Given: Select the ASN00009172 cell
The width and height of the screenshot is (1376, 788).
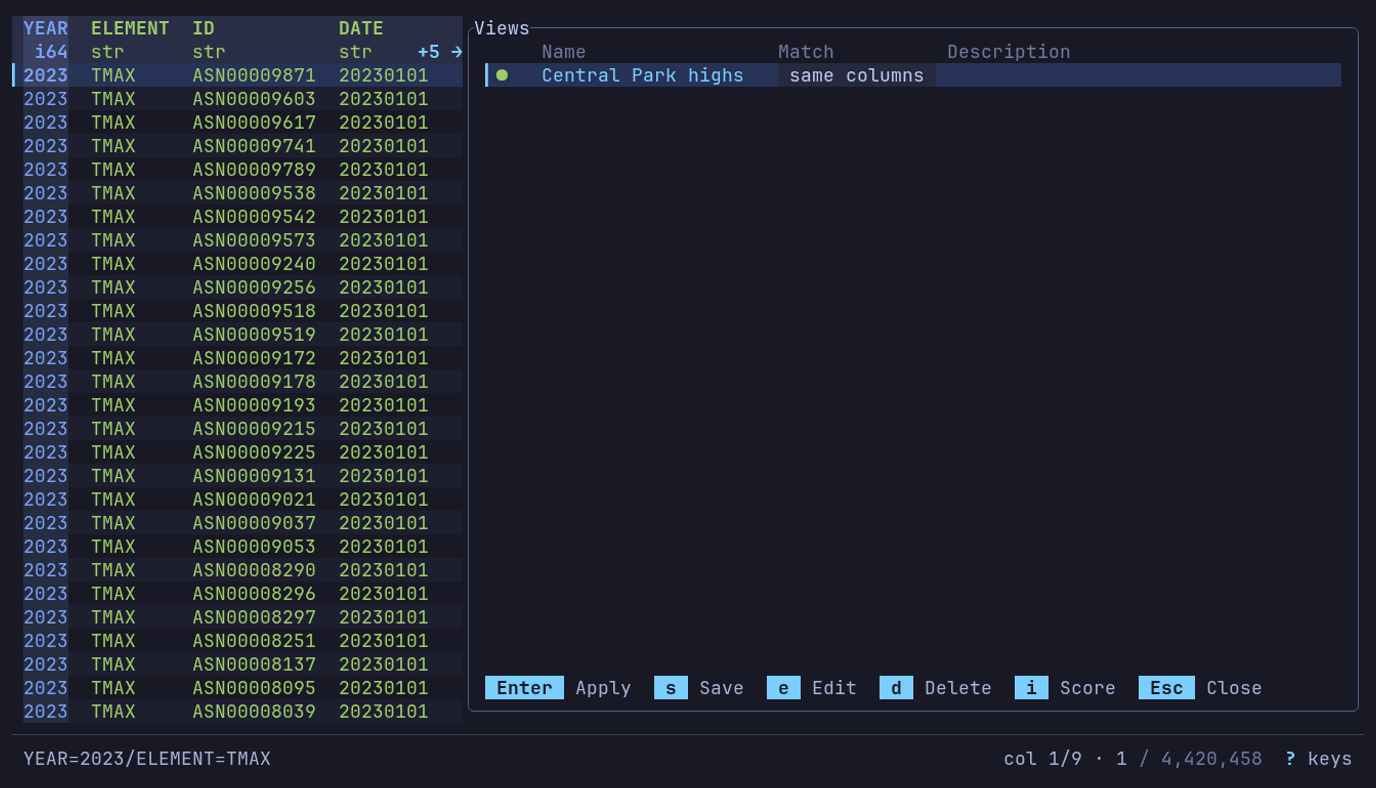Looking at the screenshot, I should [254, 358].
